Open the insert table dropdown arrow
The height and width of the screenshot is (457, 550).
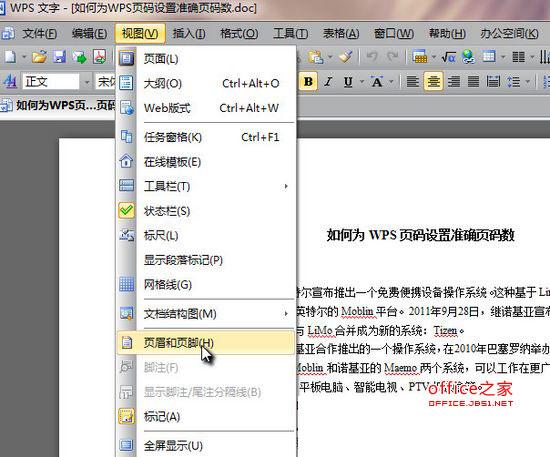click(503, 56)
